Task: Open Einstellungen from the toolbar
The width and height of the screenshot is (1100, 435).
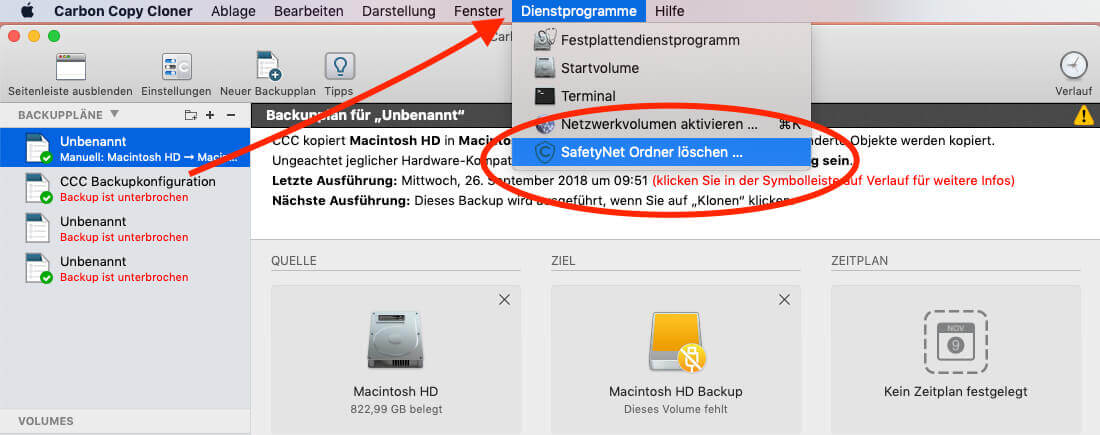Action: pyautogui.click(x=176, y=68)
